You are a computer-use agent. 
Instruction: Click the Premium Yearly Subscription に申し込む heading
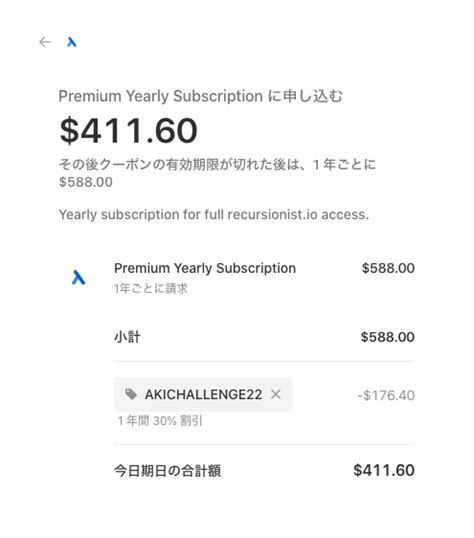200,96
